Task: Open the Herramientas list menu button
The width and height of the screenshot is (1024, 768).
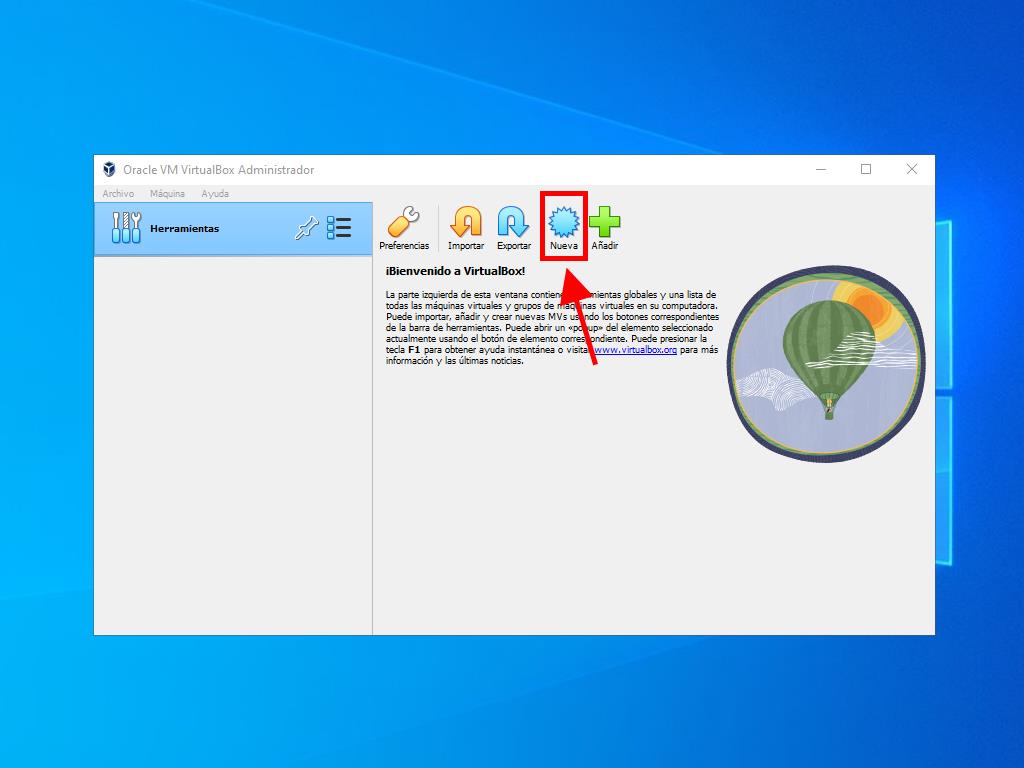Action: 340,229
